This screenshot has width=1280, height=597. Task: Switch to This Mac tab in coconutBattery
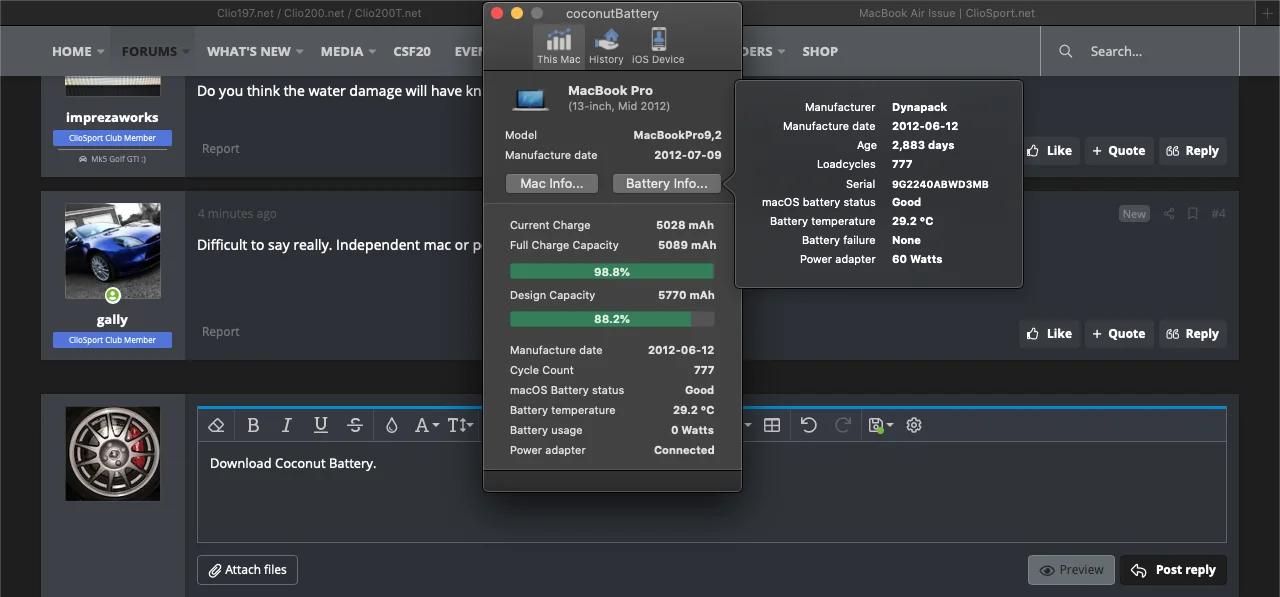click(x=558, y=45)
